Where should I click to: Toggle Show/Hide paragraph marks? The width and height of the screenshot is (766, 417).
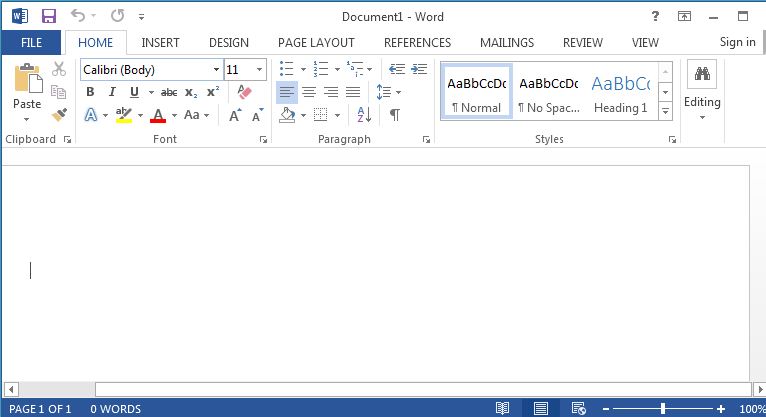(395, 115)
